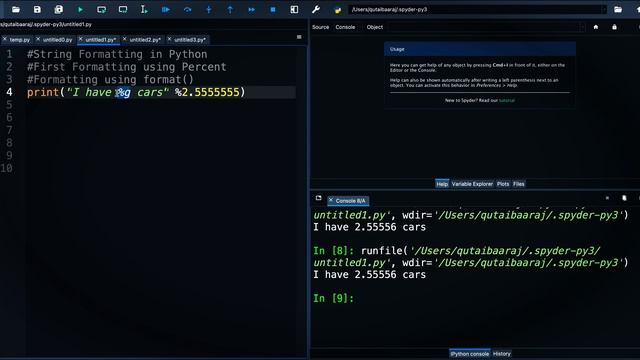640x360 pixels.
Task: Maximize the current pane
Action: click(294, 9)
